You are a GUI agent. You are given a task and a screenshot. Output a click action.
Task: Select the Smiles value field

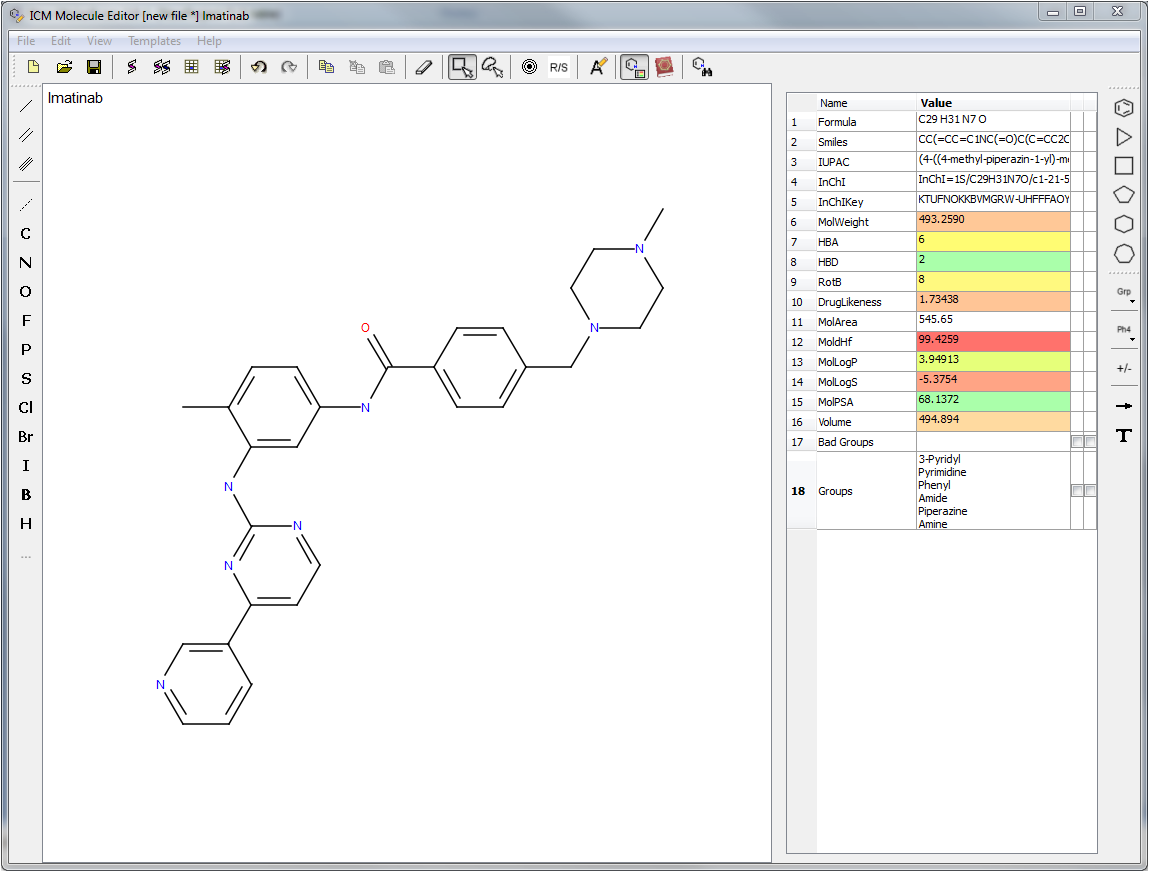993,141
